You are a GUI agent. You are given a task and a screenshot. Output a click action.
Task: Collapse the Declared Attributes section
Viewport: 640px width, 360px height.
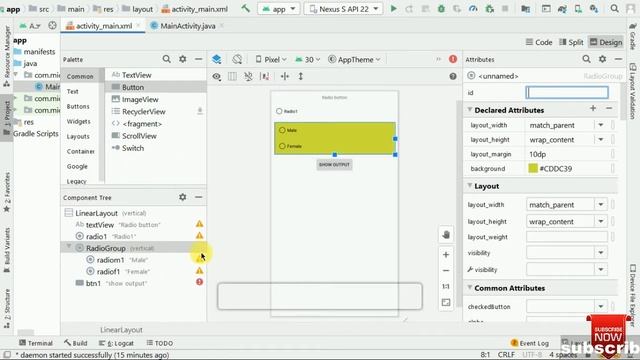[469, 110]
